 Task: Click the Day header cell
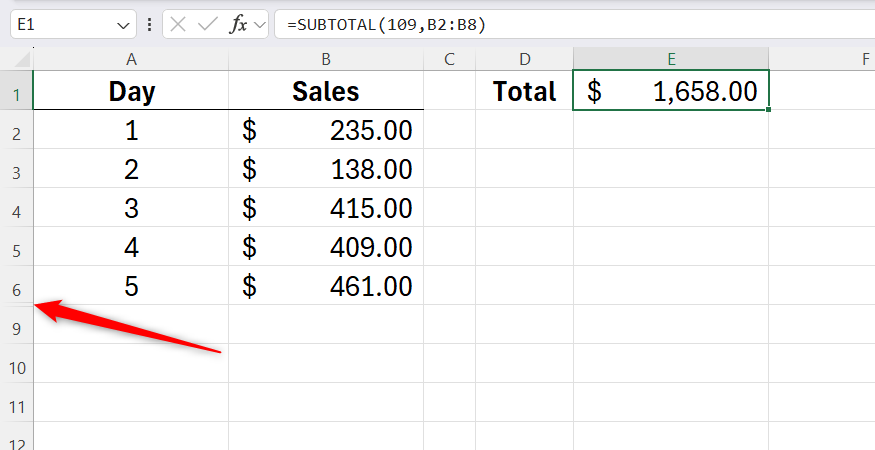click(131, 90)
